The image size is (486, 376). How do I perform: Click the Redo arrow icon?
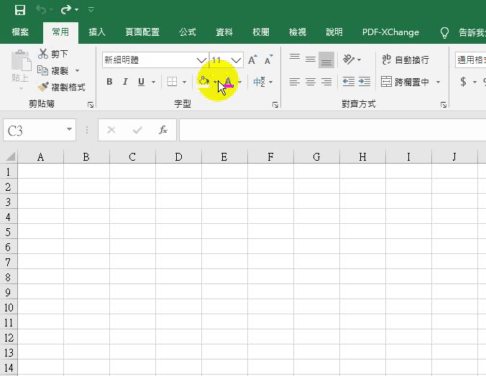click(x=66, y=10)
